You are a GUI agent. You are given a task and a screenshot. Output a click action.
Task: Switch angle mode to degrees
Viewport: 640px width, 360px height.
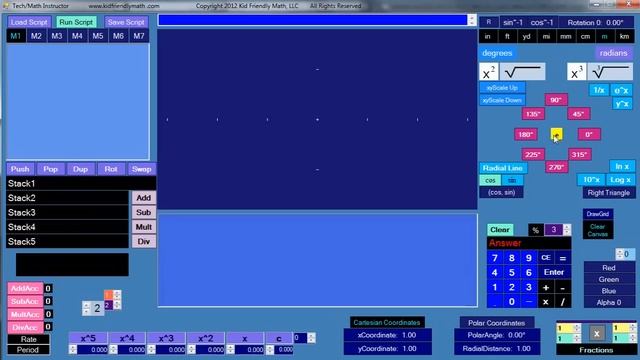tap(497, 53)
